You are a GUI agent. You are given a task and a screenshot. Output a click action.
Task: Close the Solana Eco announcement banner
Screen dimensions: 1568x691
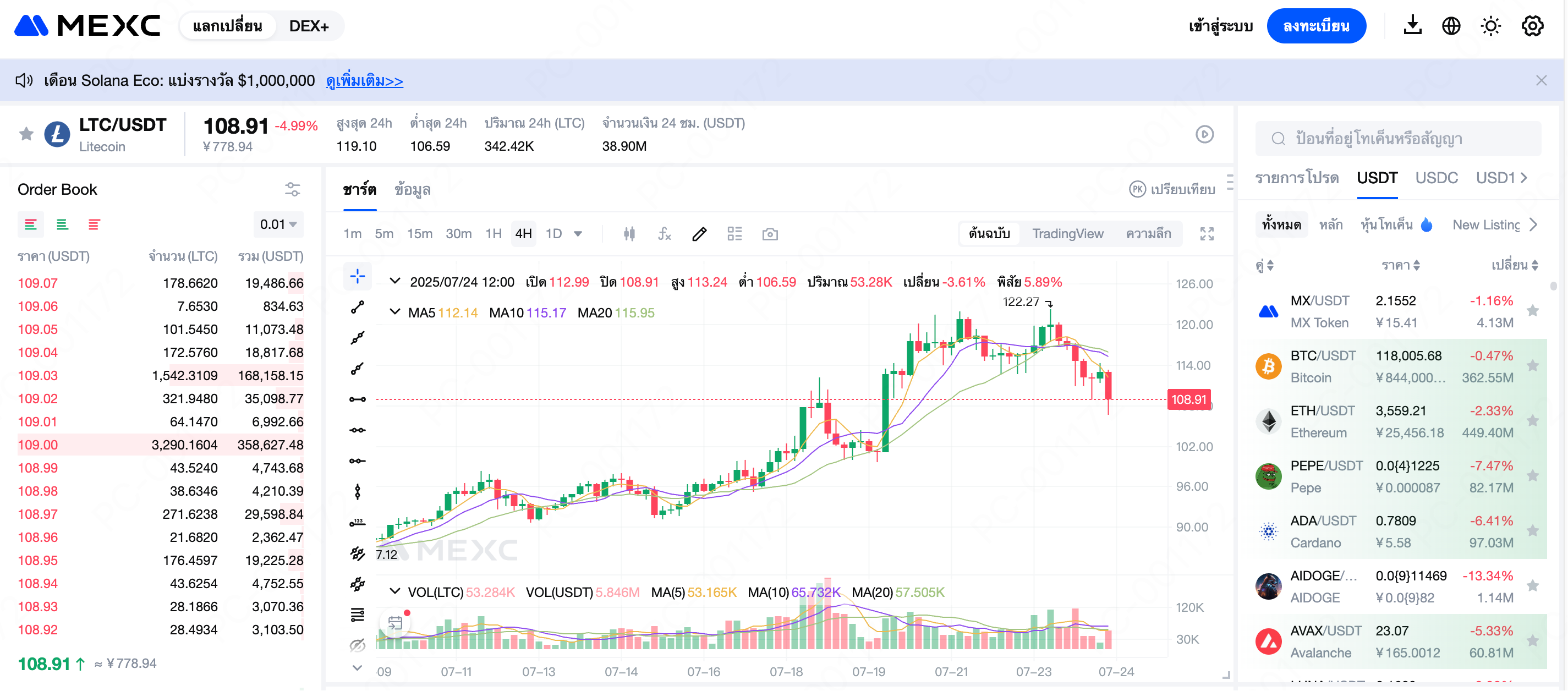click(x=1541, y=80)
